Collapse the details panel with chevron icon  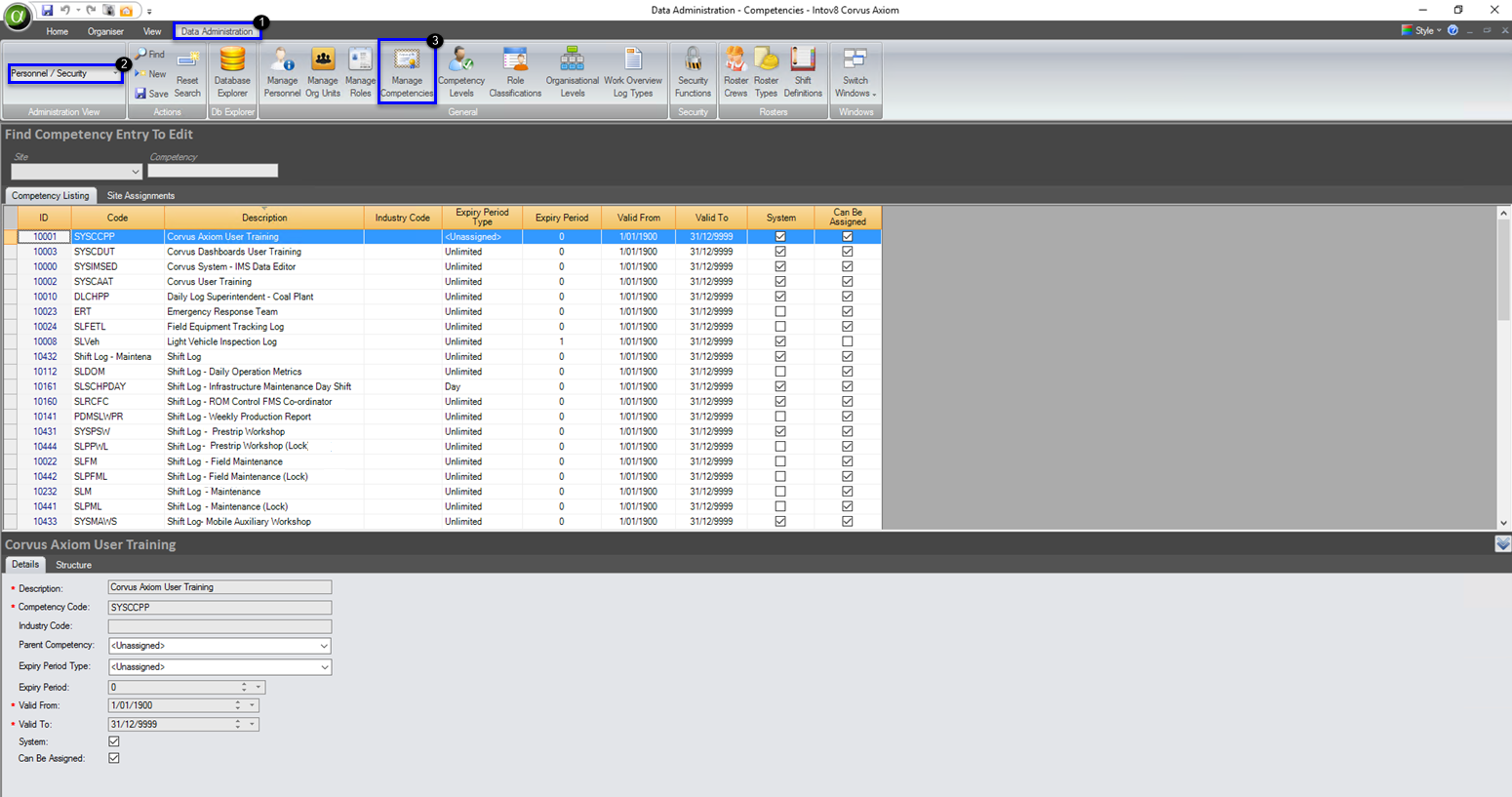(x=1502, y=544)
